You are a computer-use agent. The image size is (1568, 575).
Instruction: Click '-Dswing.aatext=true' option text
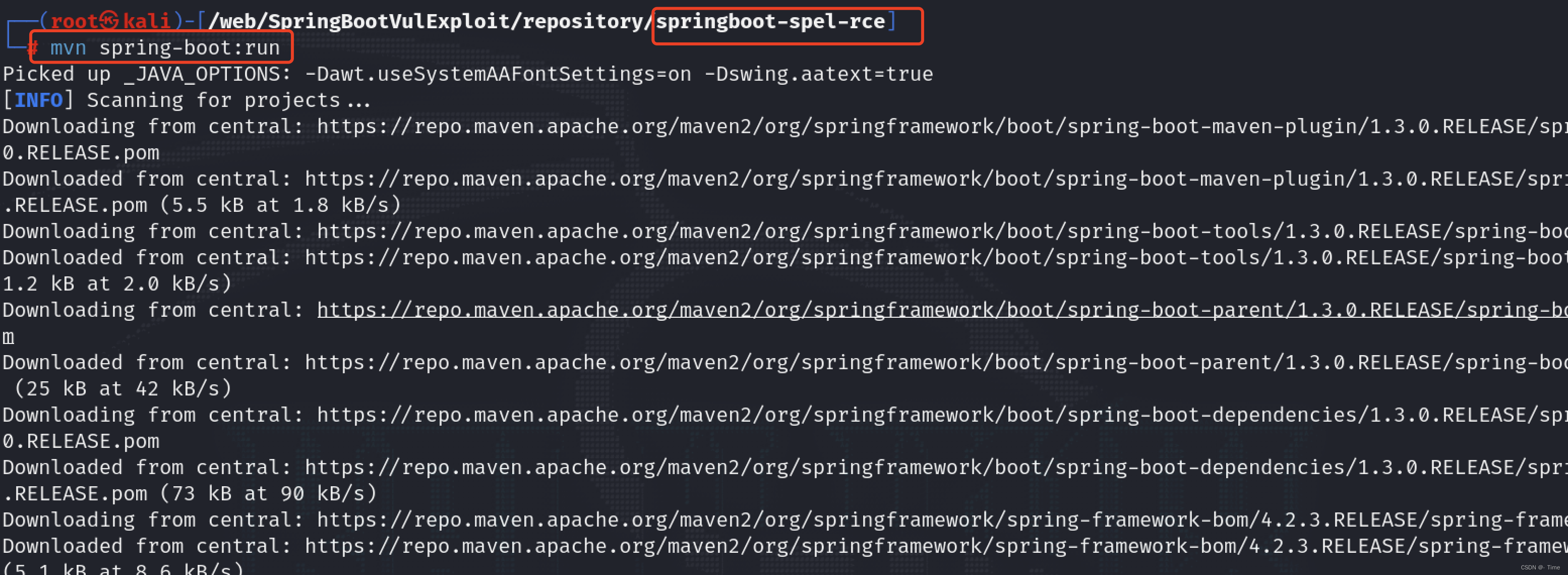pos(818,74)
